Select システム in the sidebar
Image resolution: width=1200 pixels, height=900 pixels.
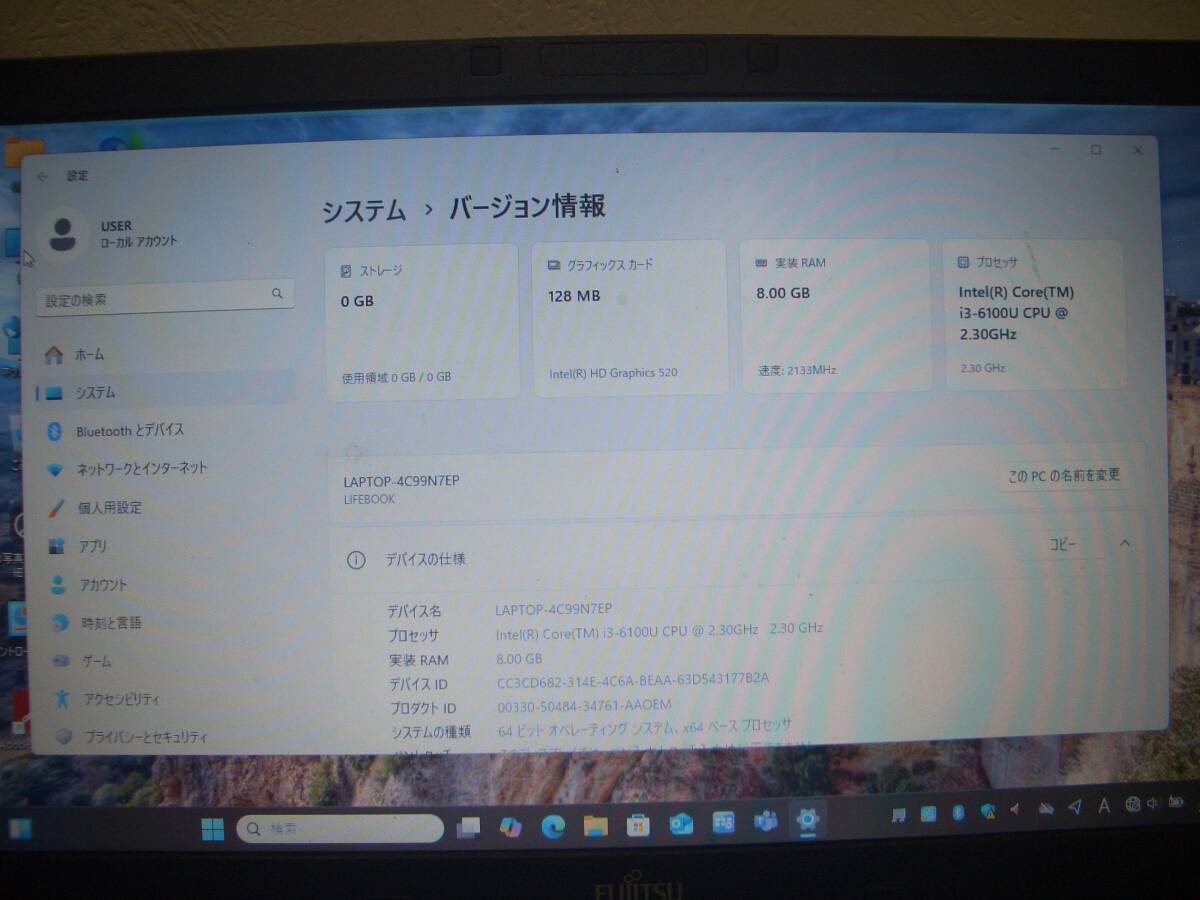click(165, 393)
